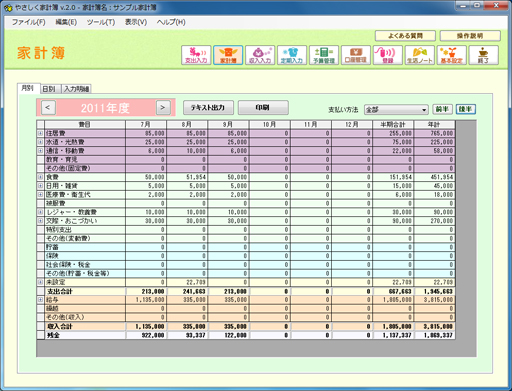Click the 10月 column header
This screenshot has height=391, width=512.
click(x=269, y=125)
